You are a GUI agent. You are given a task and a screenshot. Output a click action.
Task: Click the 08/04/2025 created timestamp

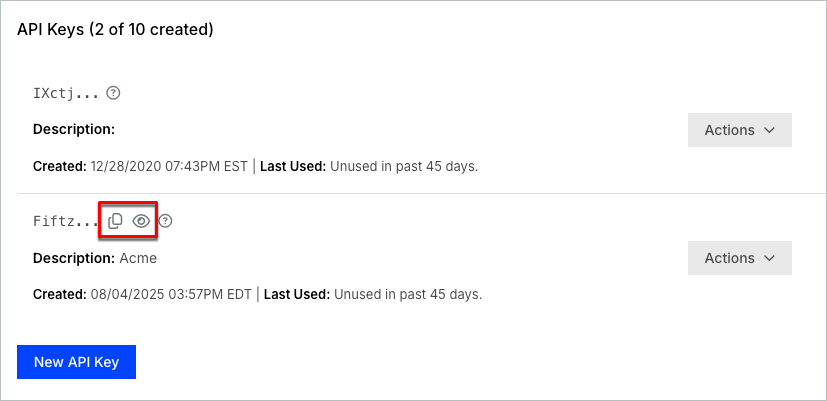tap(171, 294)
